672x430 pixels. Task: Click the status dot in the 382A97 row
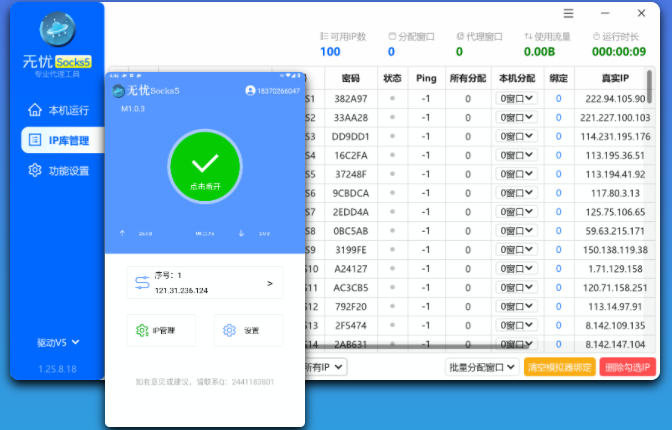(392, 98)
